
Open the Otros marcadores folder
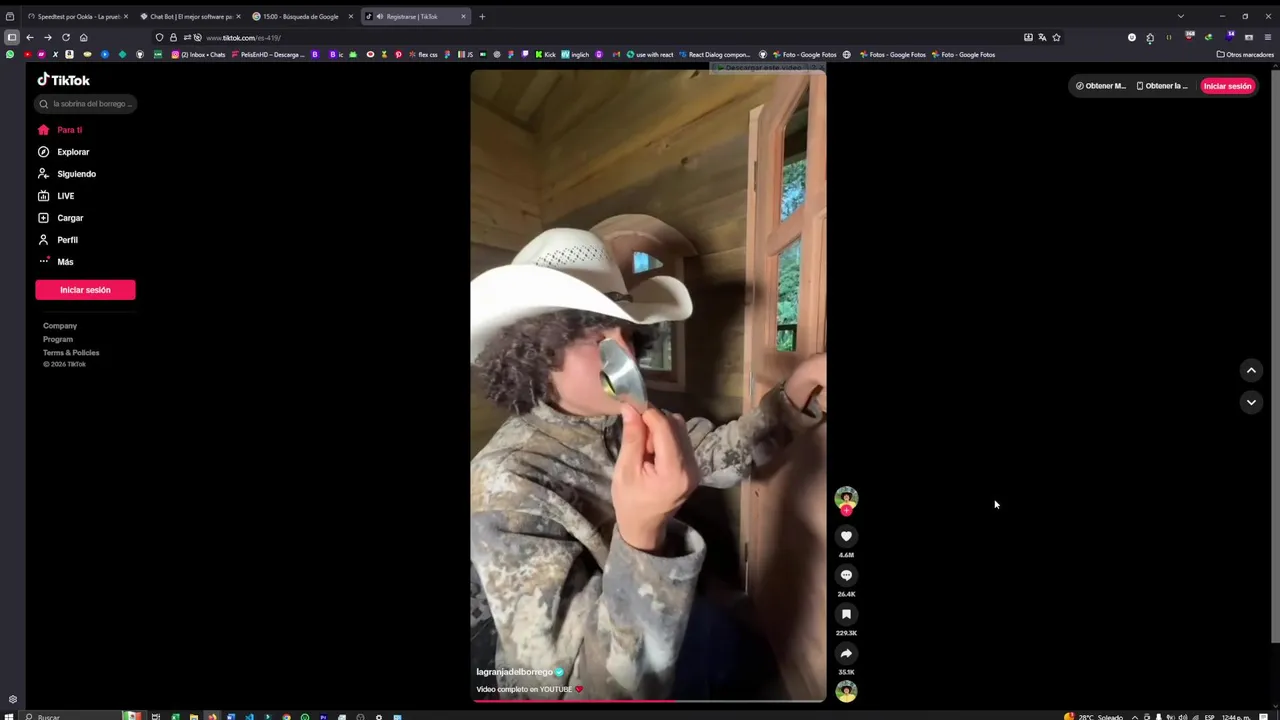1245,55
